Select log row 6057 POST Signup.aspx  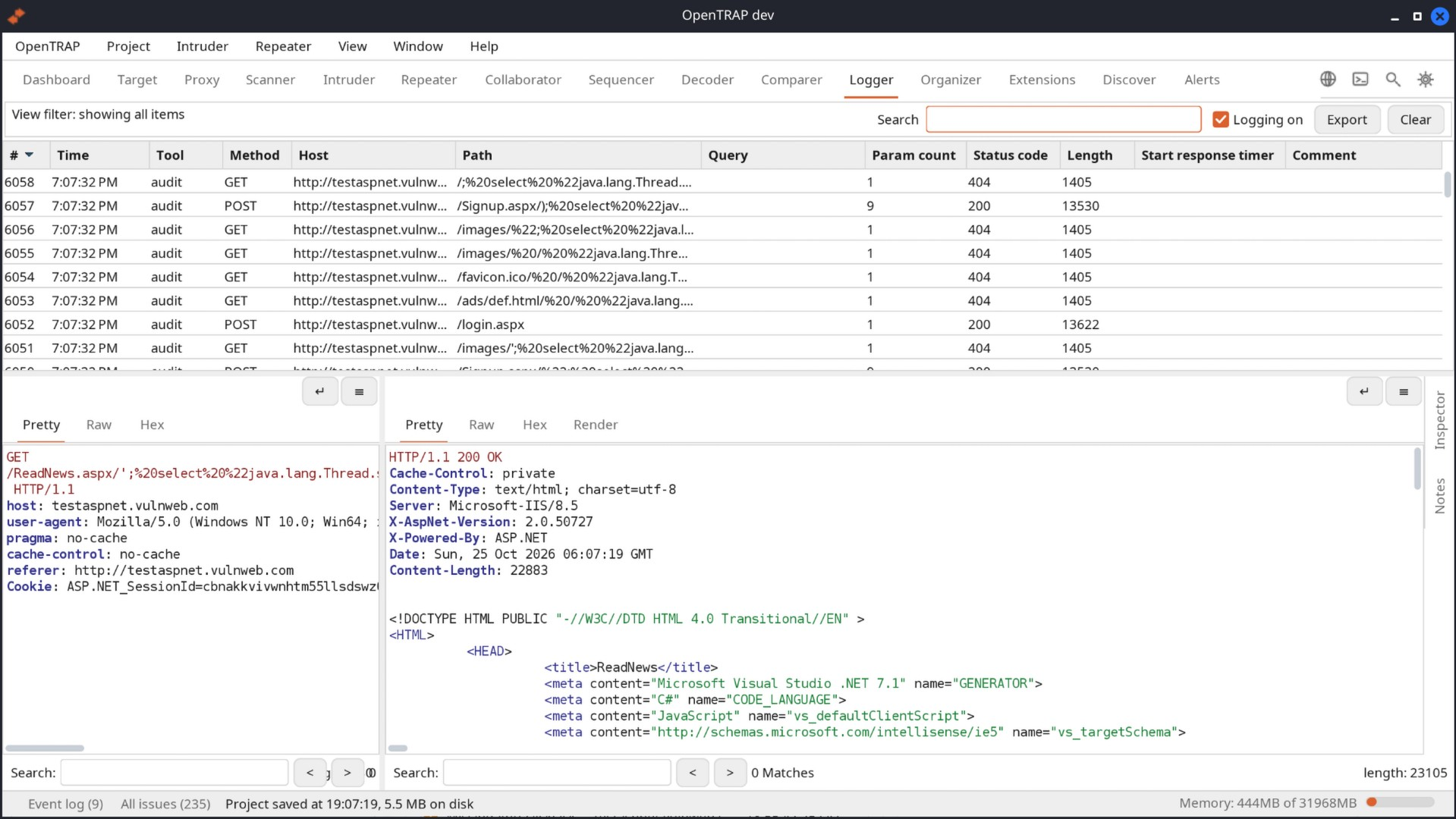coord(722,206)
